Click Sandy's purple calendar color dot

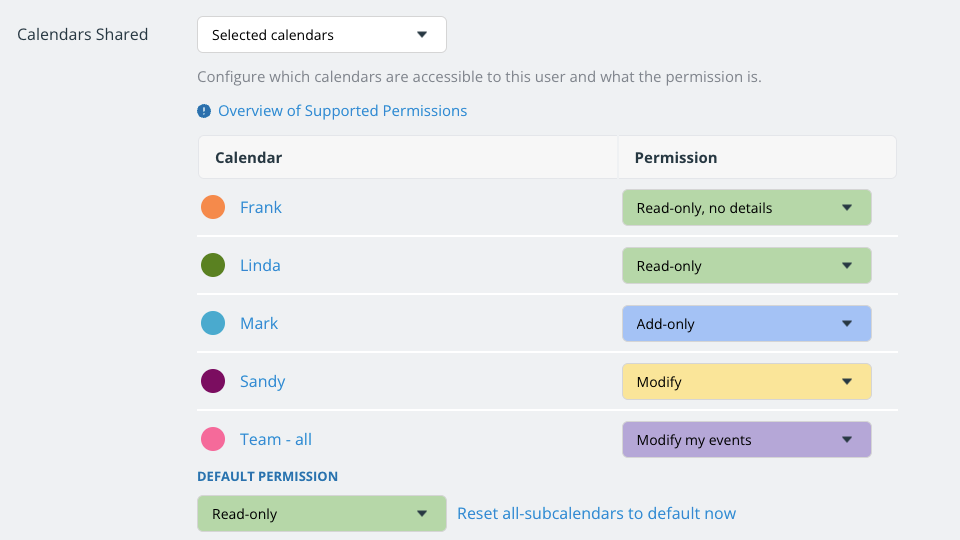pos(213,381)
